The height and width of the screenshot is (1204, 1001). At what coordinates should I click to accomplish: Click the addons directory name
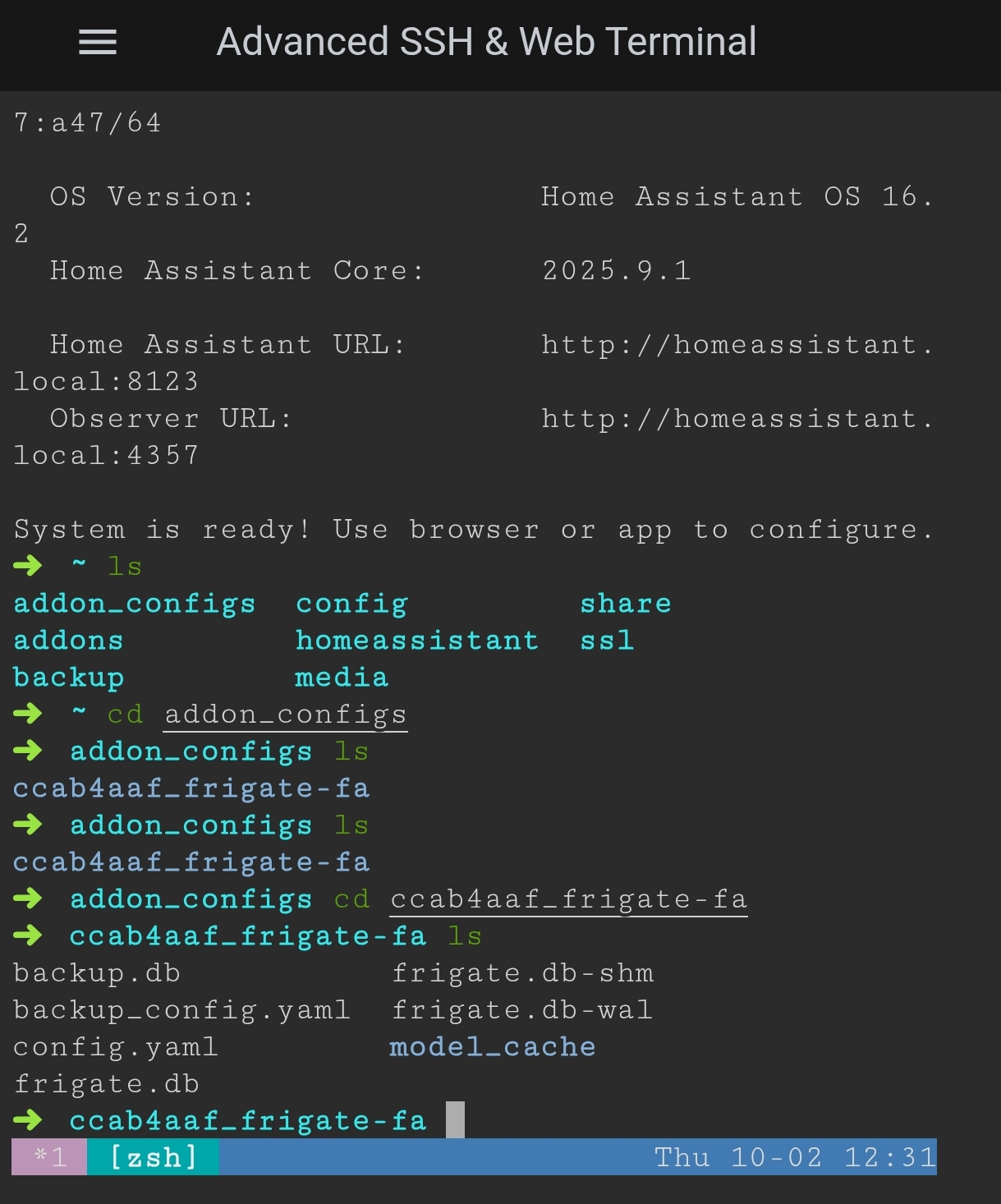(x=68, y=640)
